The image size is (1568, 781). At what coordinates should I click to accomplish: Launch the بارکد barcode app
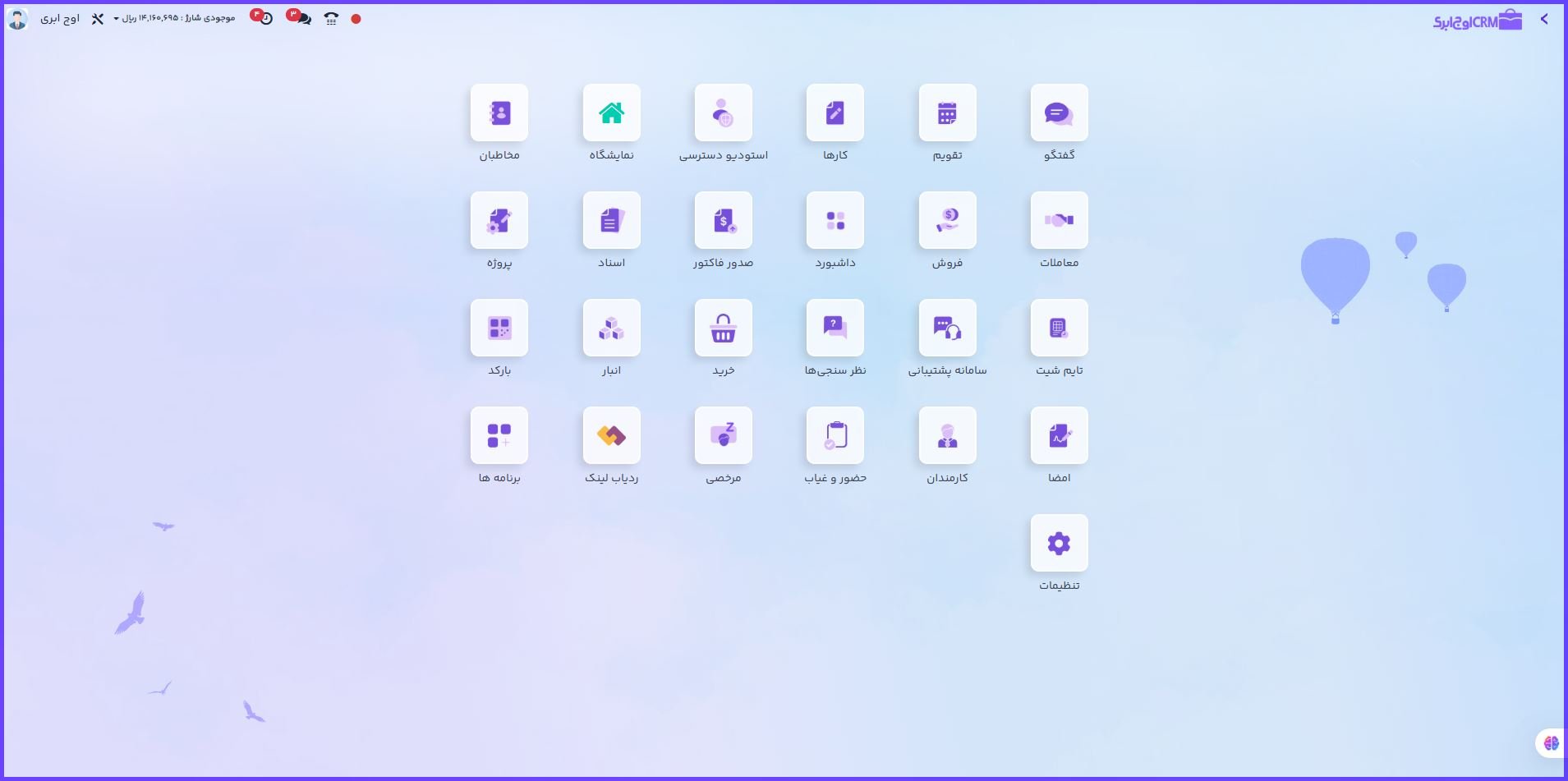[499, 328]
